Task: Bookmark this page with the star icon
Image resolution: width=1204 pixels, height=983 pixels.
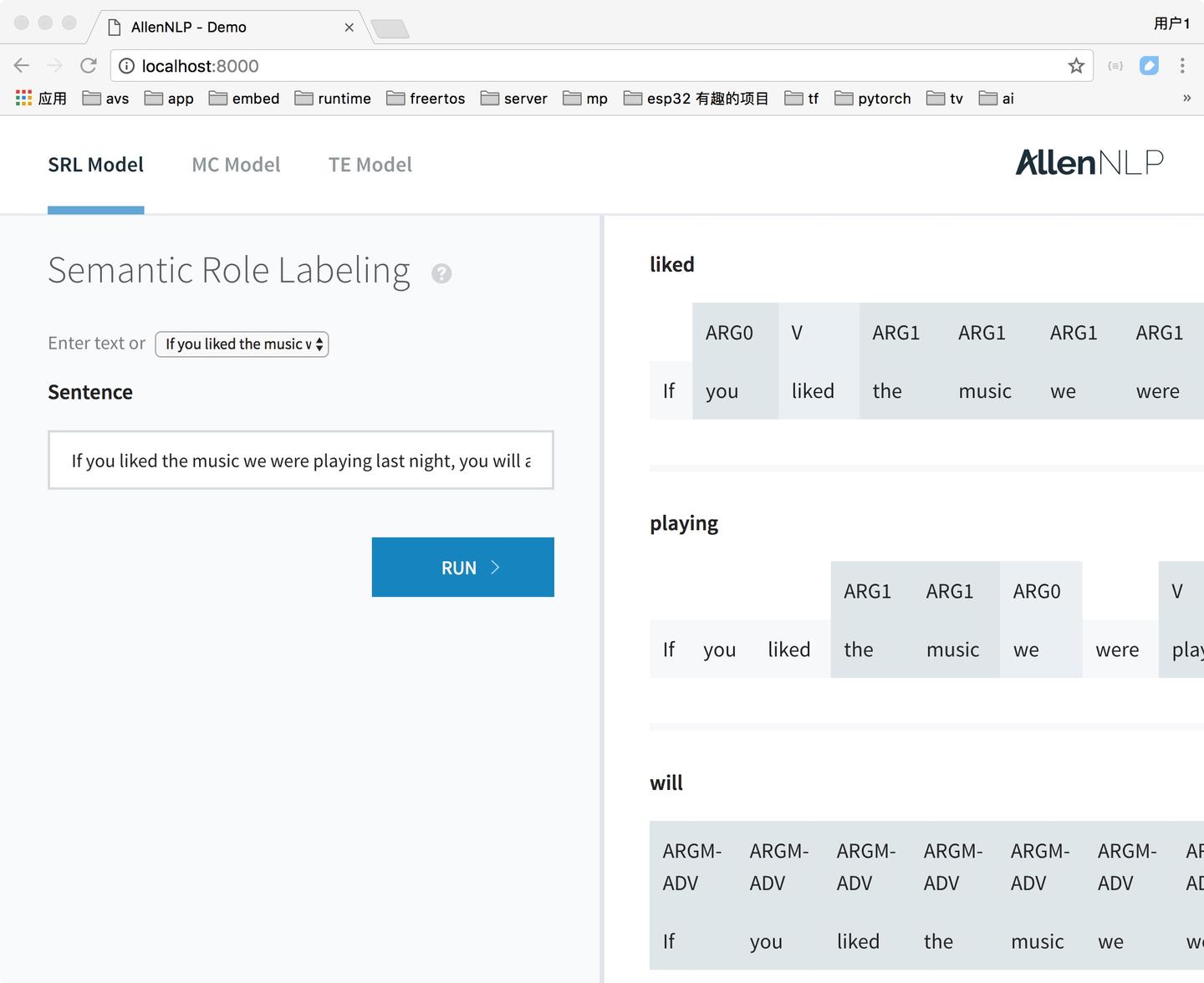Action: tap(1077, 65)
